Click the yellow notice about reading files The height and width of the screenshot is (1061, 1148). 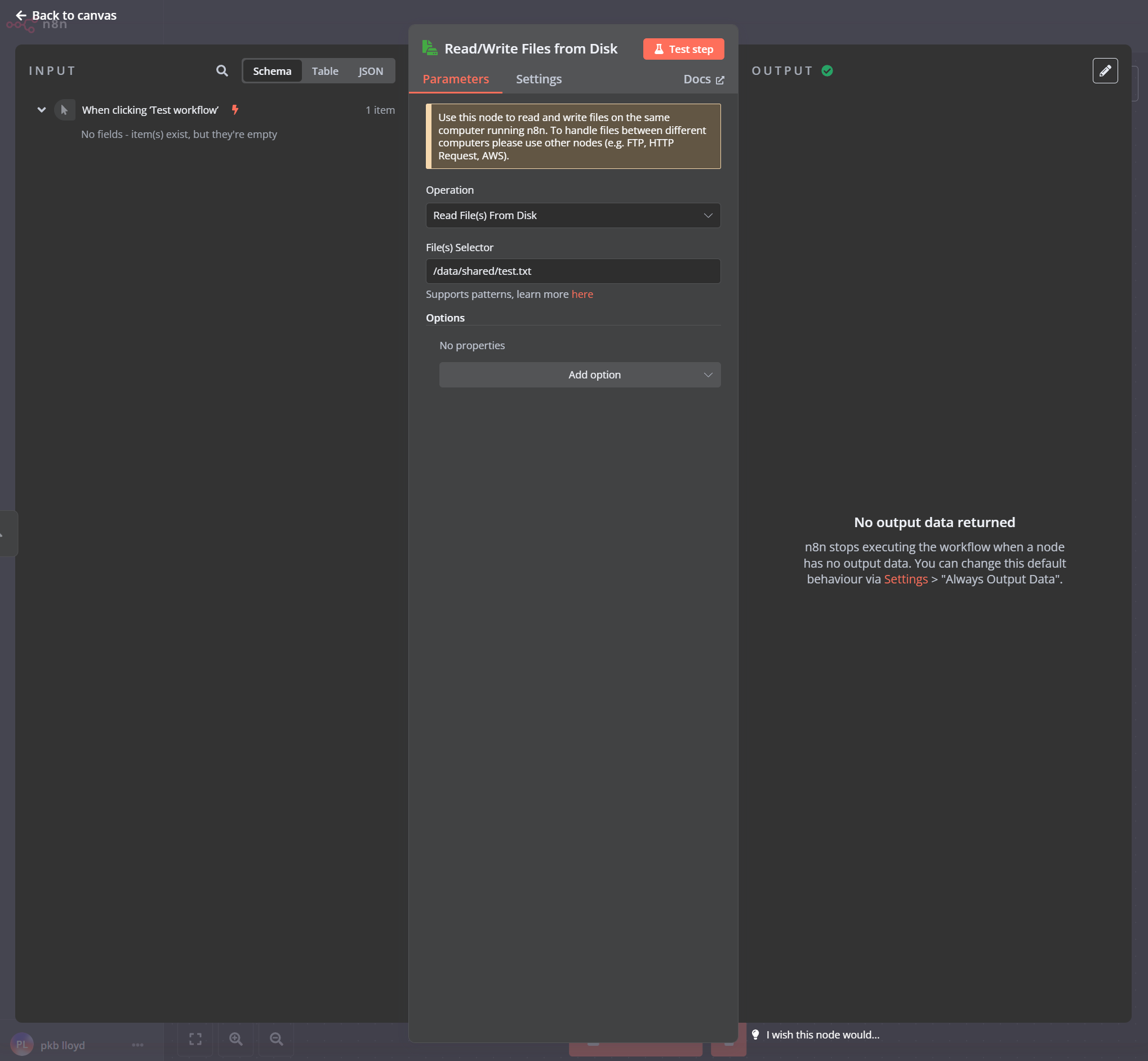click(572, 136)
